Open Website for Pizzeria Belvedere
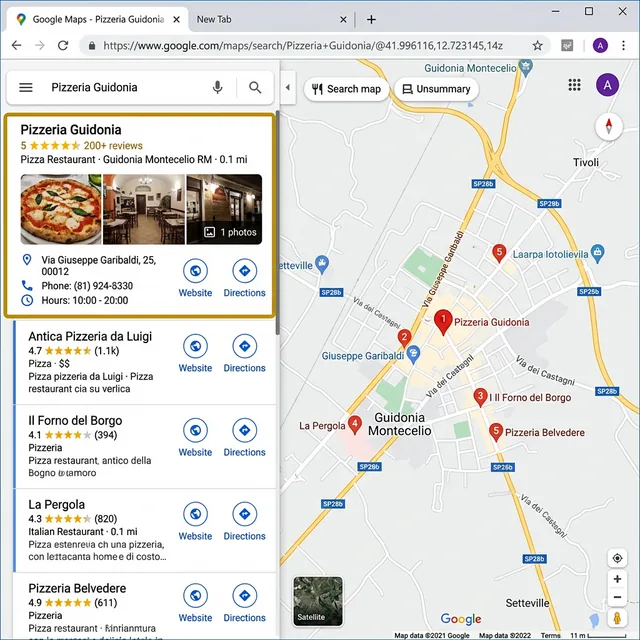This screenshot has width=640, height=640. pyautogui.click(x=195, y=603)
